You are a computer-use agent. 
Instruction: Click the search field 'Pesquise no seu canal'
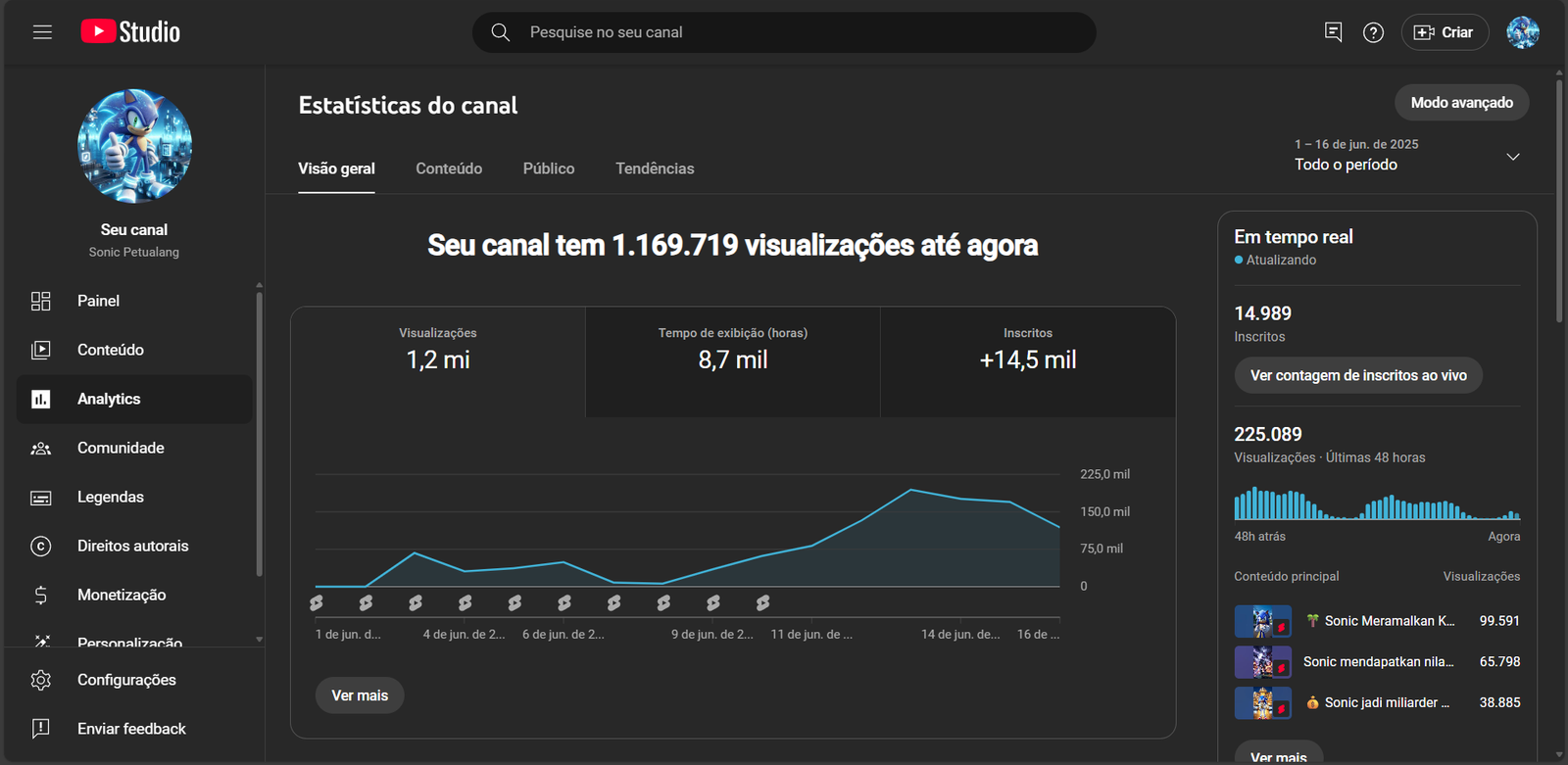pos(784,32)
